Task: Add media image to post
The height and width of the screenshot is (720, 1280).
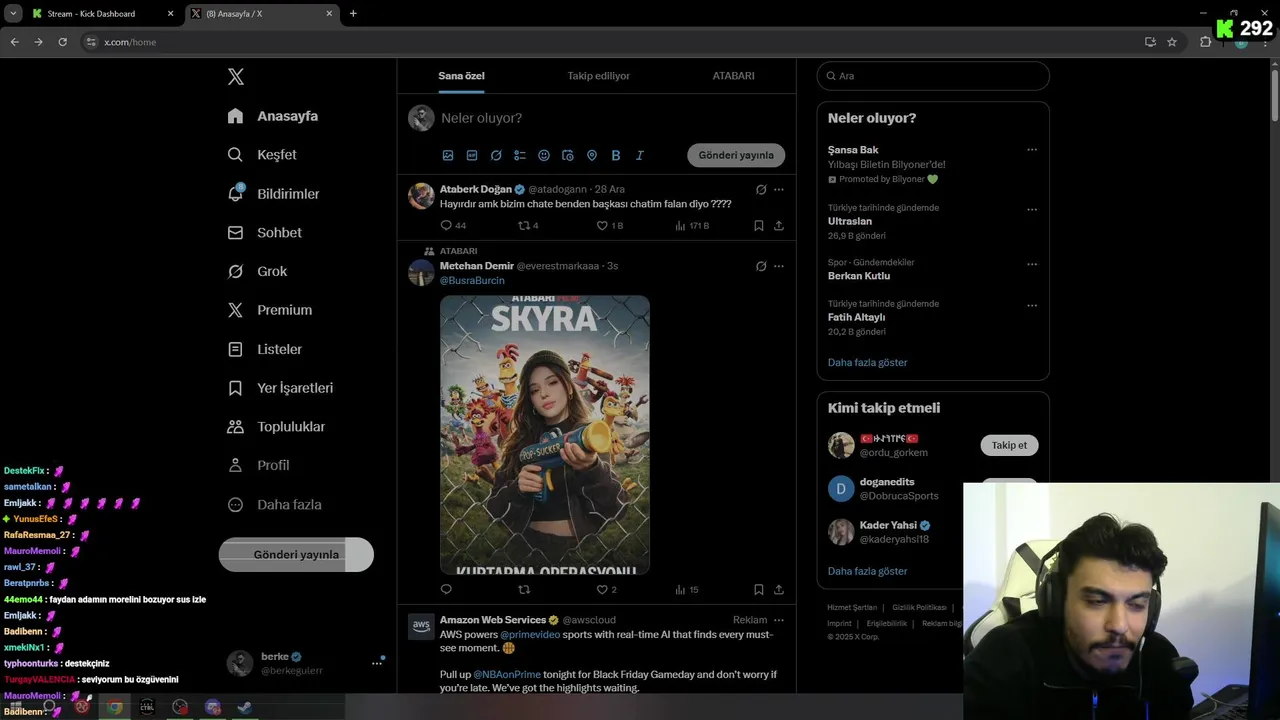Action: [448, 156]
